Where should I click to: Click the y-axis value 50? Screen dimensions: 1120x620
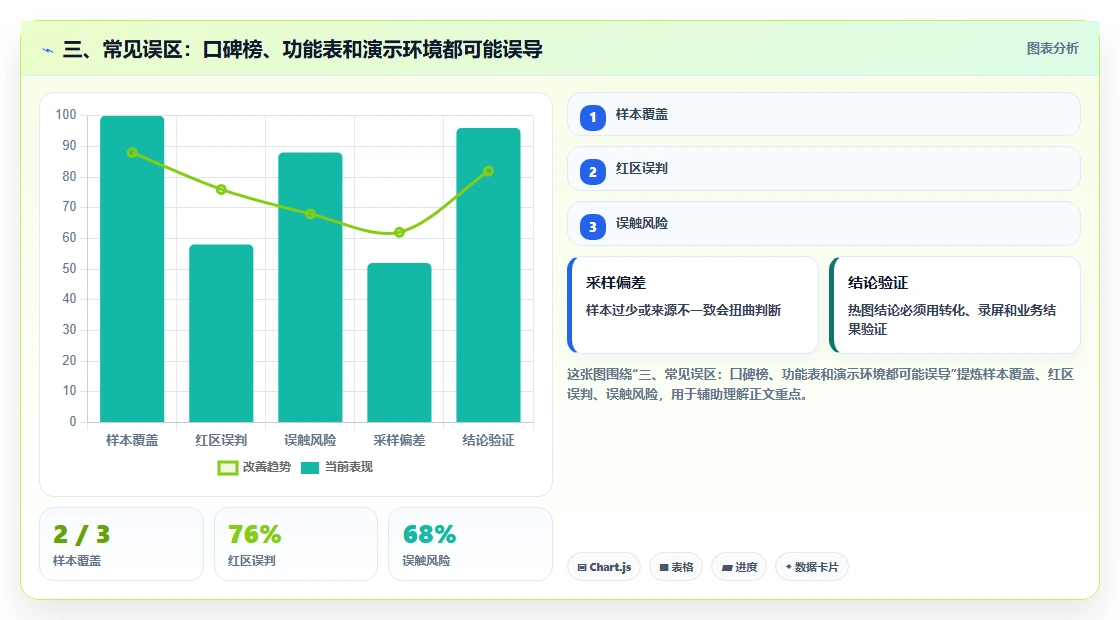pyautogui.click(x=69, y=269)
